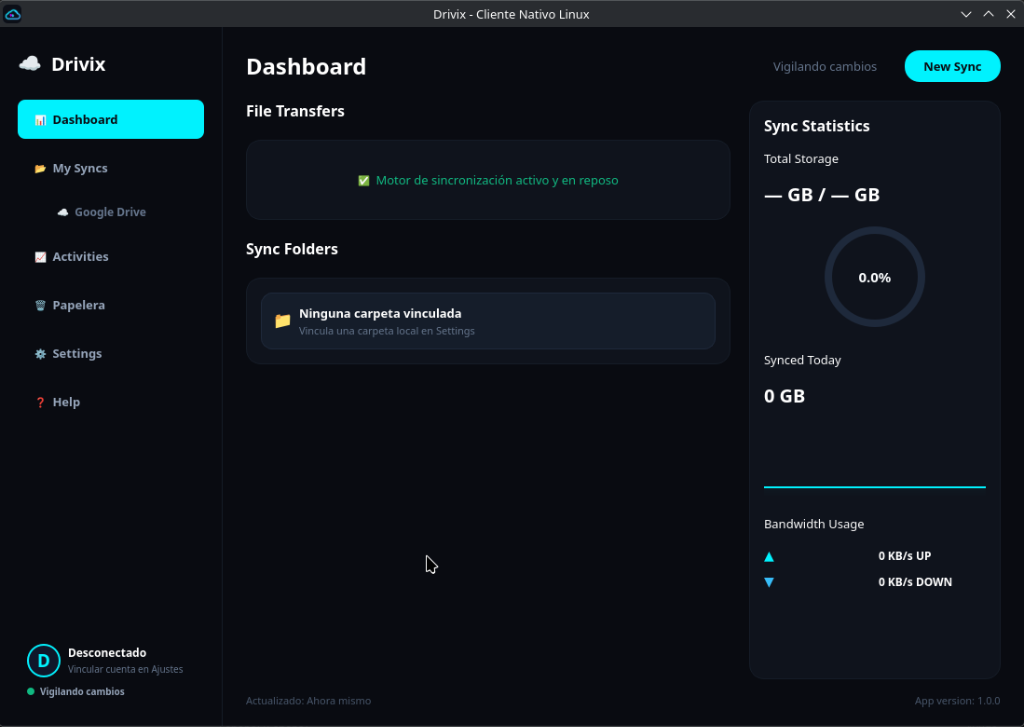The width and height of the screenshot is (1024, 727).
Task: Click Vincular cuenta en Ajustes link
Action: [125, 669]
